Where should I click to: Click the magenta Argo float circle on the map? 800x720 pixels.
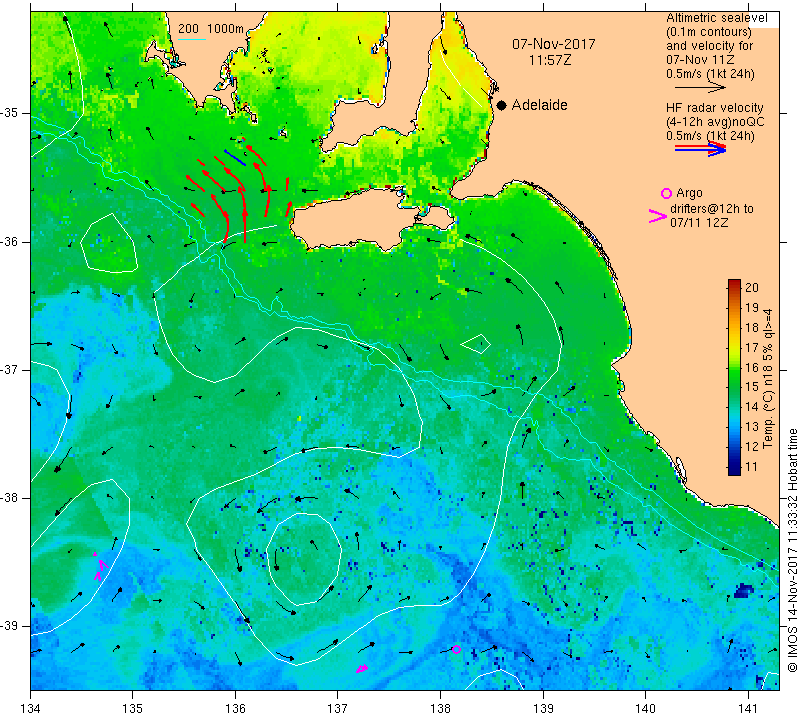(456, 650)
